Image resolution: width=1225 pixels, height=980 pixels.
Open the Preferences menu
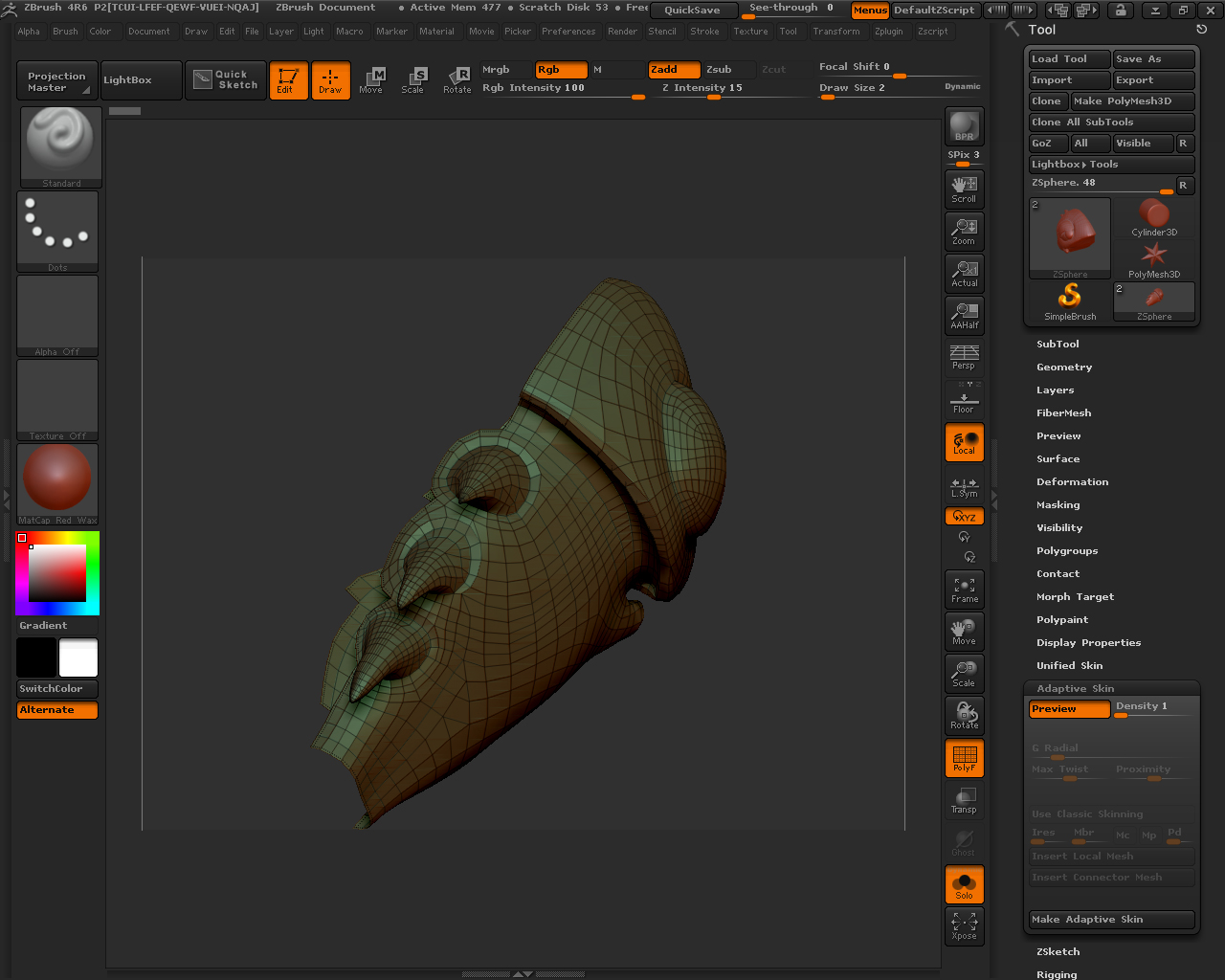pyautogui.click(x=568, y=31)
